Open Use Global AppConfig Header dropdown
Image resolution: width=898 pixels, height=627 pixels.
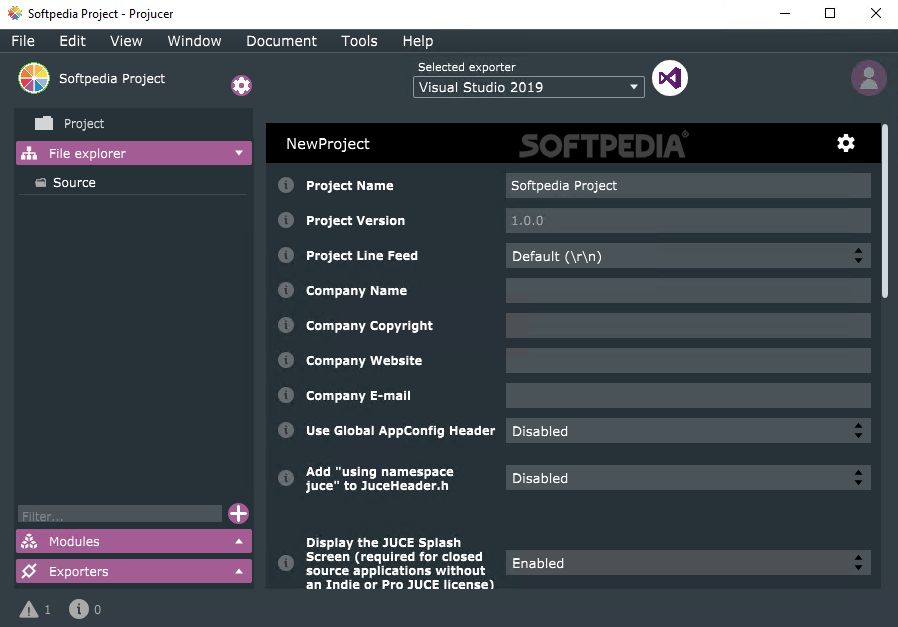click(x=688, y=431)
